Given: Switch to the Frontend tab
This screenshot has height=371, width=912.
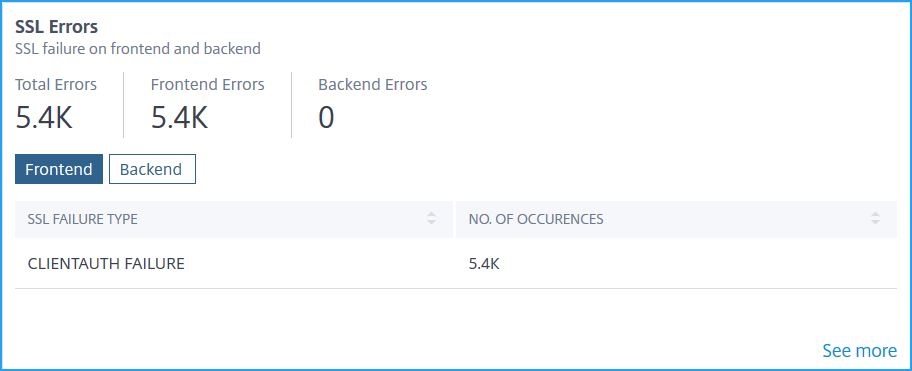Looking at the screenshot, I should [59, 169].
